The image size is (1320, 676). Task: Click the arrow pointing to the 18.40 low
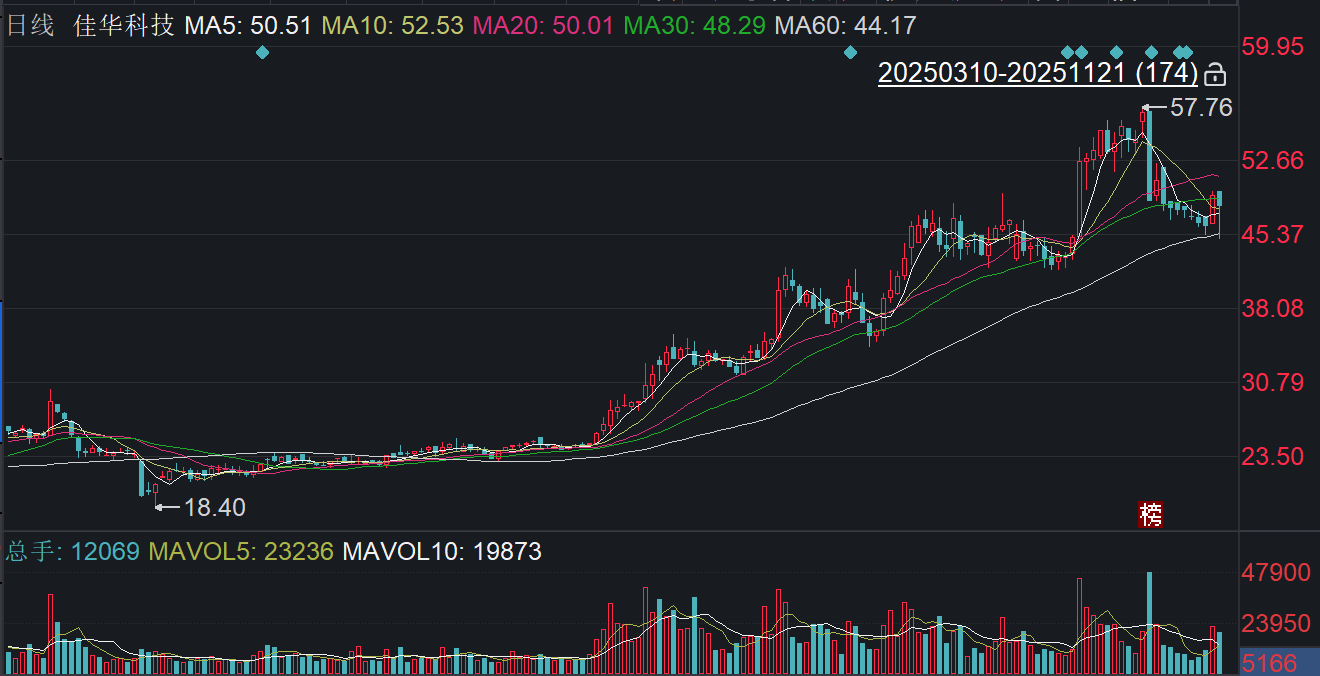(x=168, y=507)
